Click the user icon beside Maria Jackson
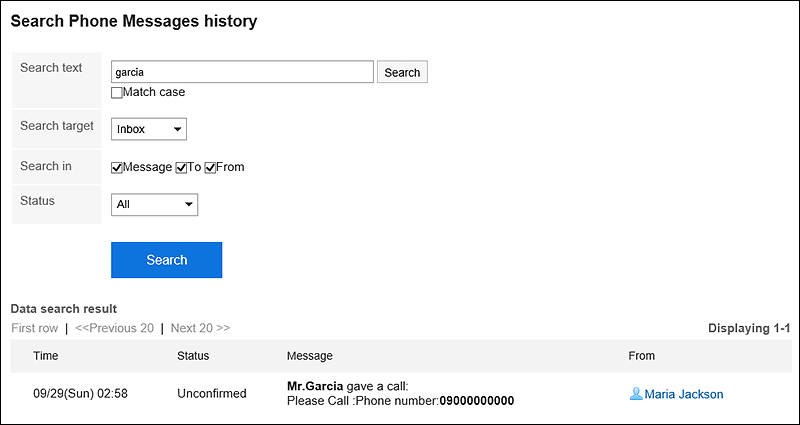This screenshot has height=425, width=800. [x=636, y=394]
